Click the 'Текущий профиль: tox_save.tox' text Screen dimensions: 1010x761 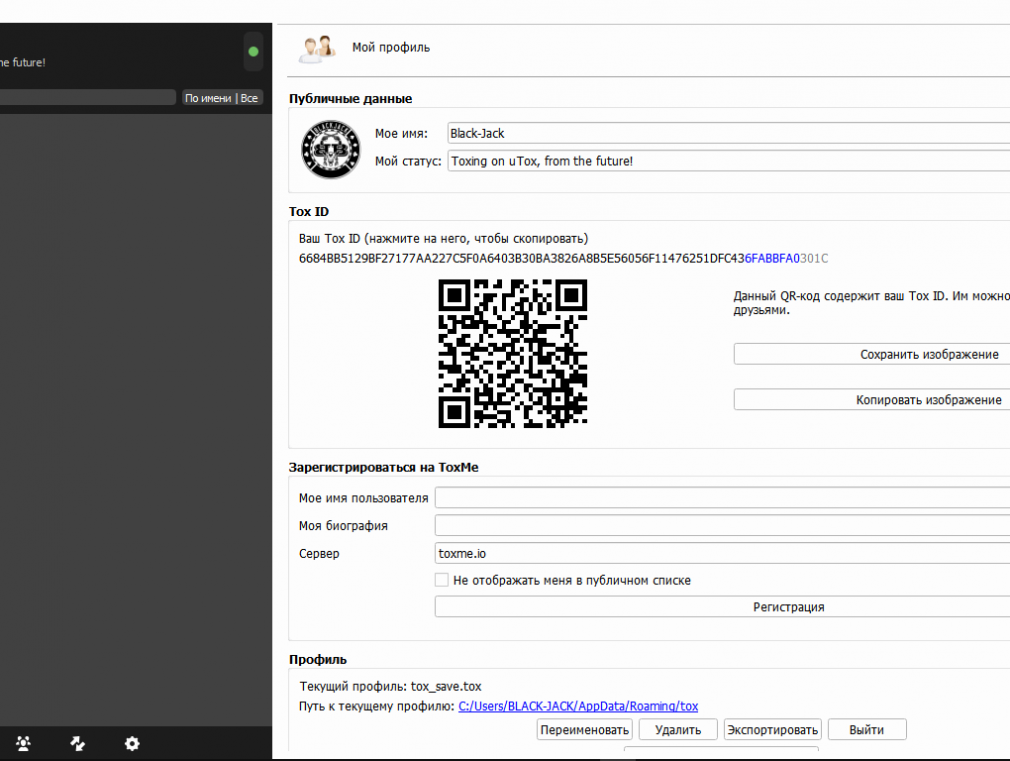coord(390,686)
